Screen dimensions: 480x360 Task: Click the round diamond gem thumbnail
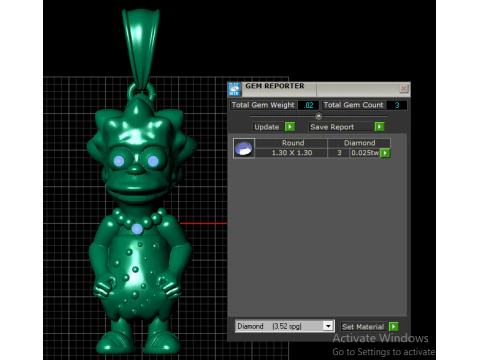tap(244, 148)
